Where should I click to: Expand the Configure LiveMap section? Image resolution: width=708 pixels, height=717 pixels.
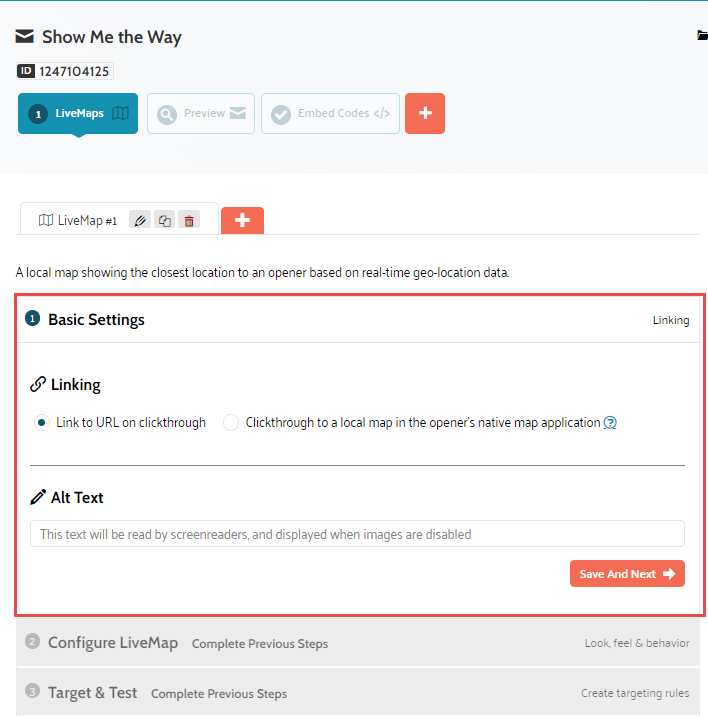pyautogui.click(x=112, y=643)
